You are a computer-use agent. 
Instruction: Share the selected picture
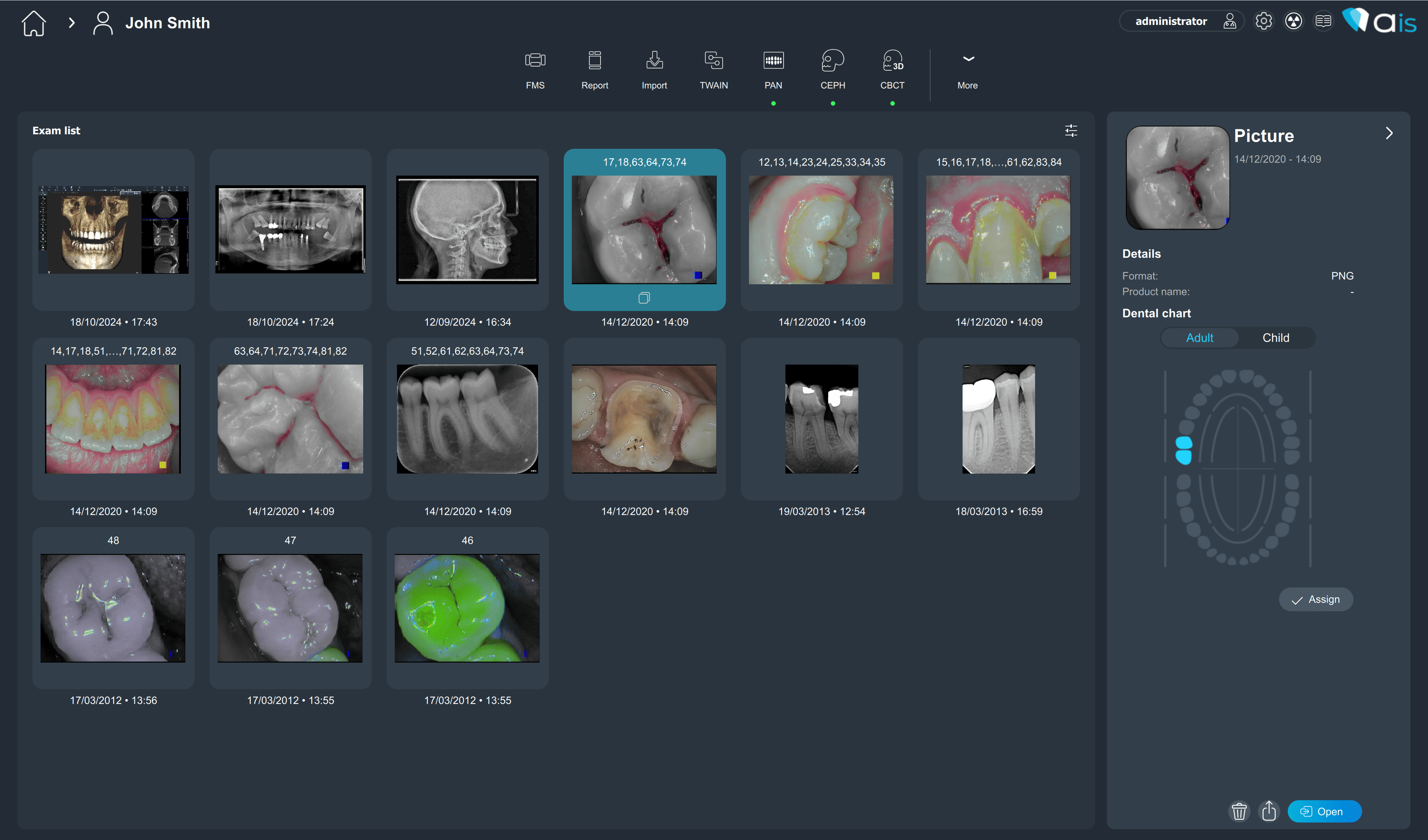tap(1269, 811)
